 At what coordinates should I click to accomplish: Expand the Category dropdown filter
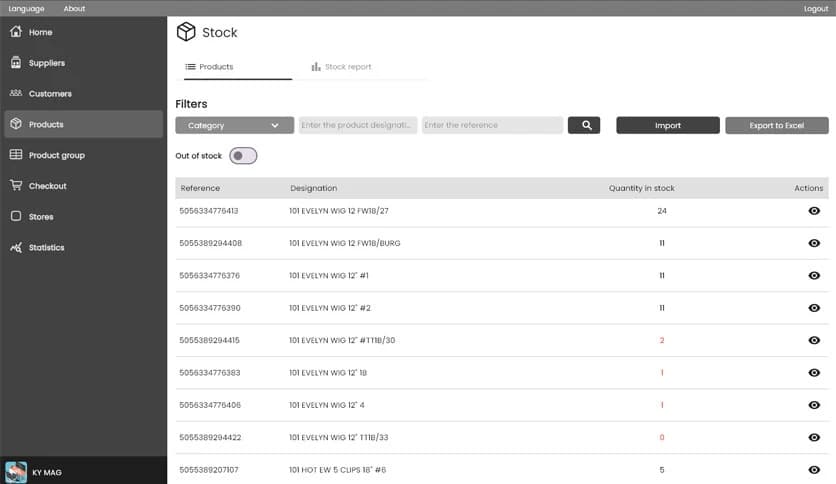(234, 125)
